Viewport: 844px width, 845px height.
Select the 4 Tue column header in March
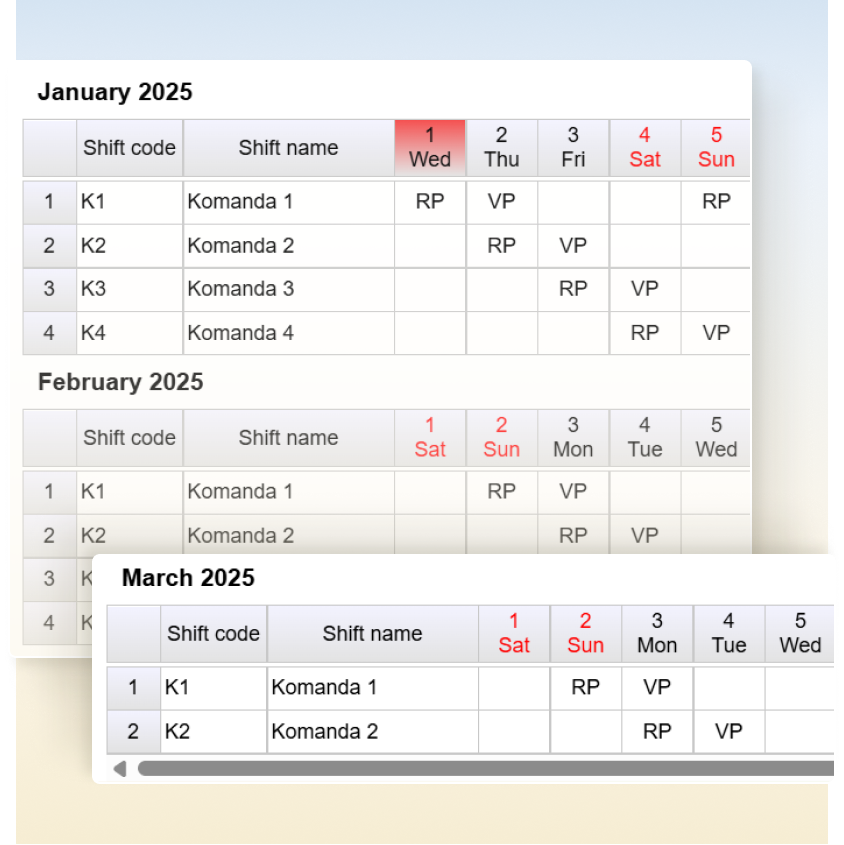(x=729, y=633)
